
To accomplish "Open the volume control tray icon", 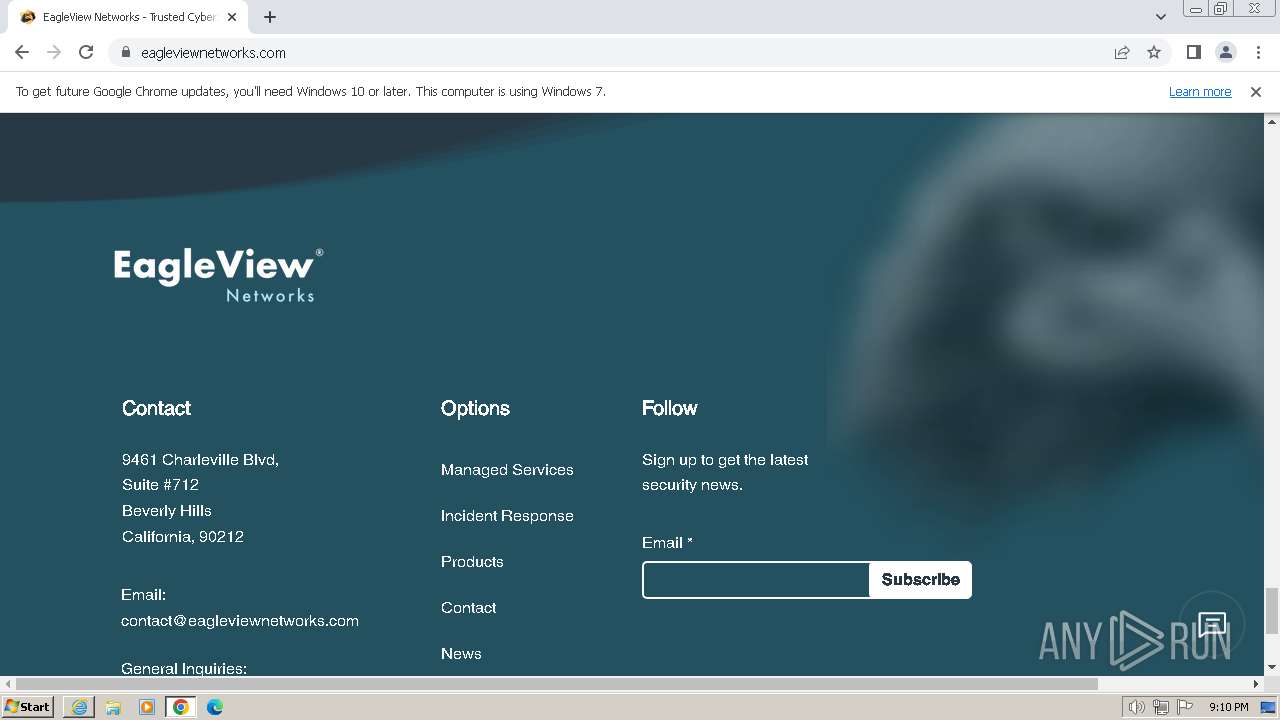I will click(1136, 707).
